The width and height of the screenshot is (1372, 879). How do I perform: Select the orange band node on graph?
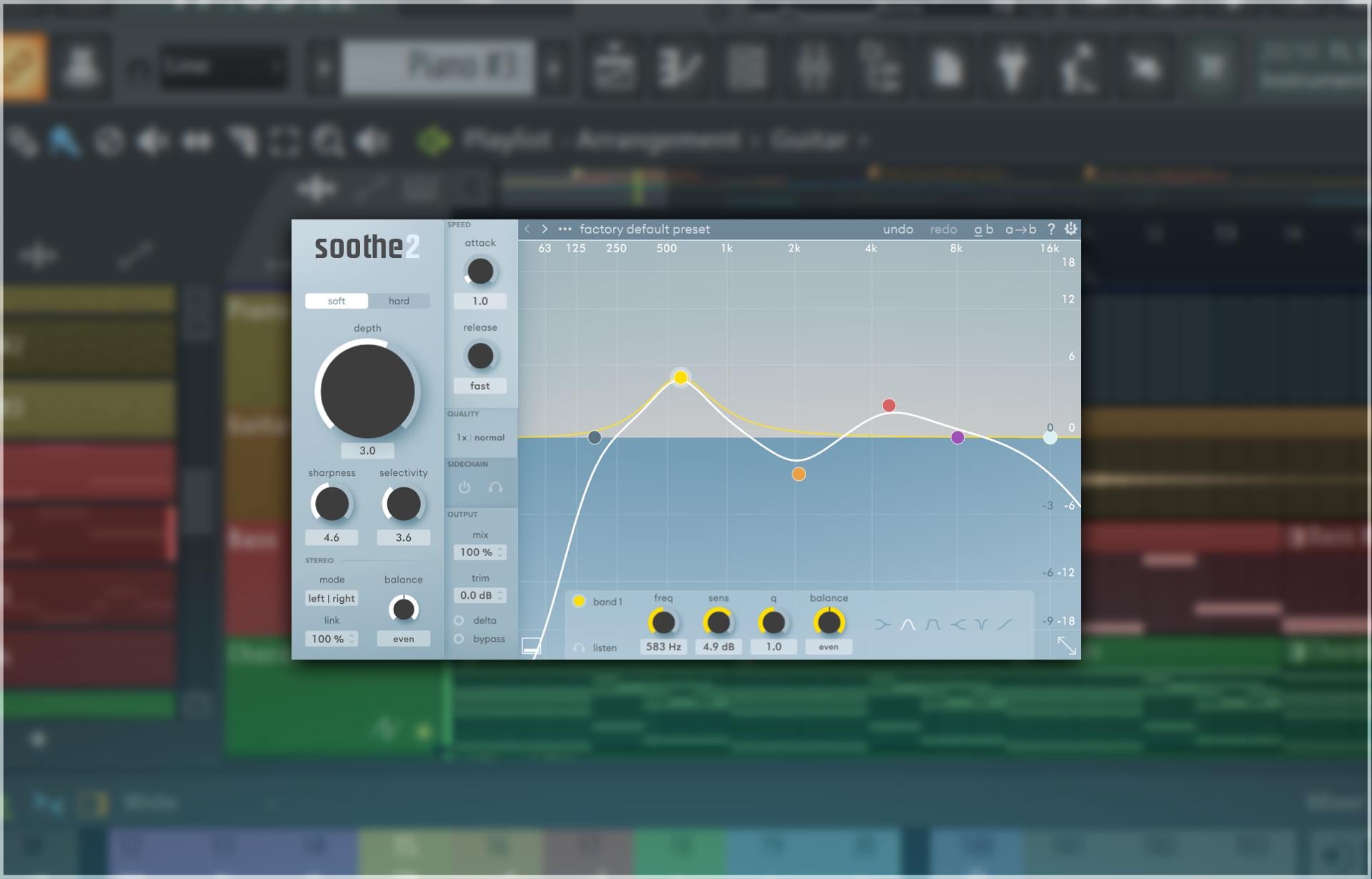(799, 475)
